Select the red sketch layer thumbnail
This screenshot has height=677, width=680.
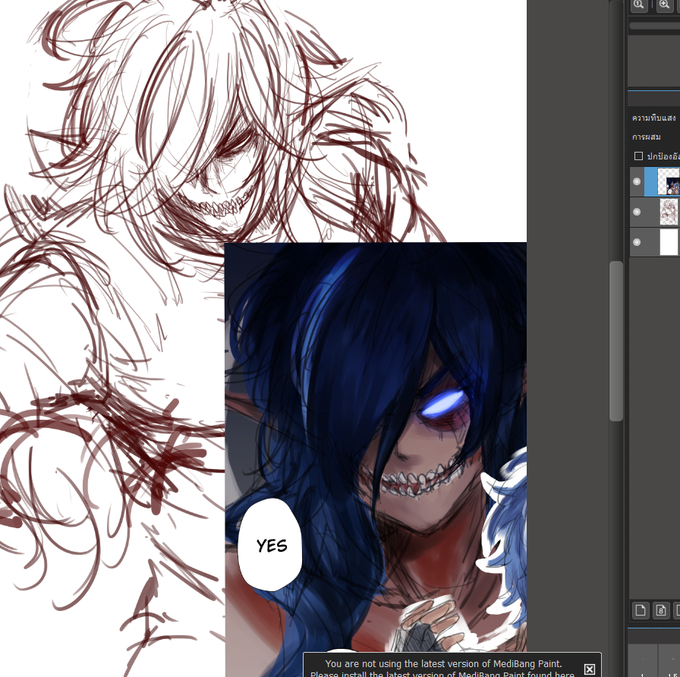pyautogui.click(x=669, y=212)
